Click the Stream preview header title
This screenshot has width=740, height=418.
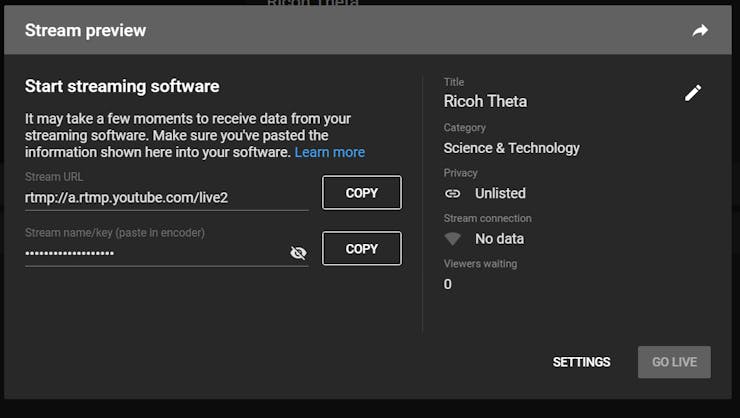(x=85, y=30)
